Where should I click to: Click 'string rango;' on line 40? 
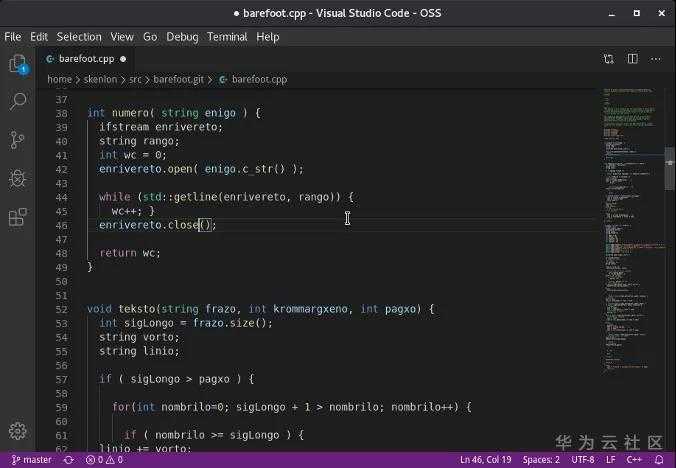139,141
